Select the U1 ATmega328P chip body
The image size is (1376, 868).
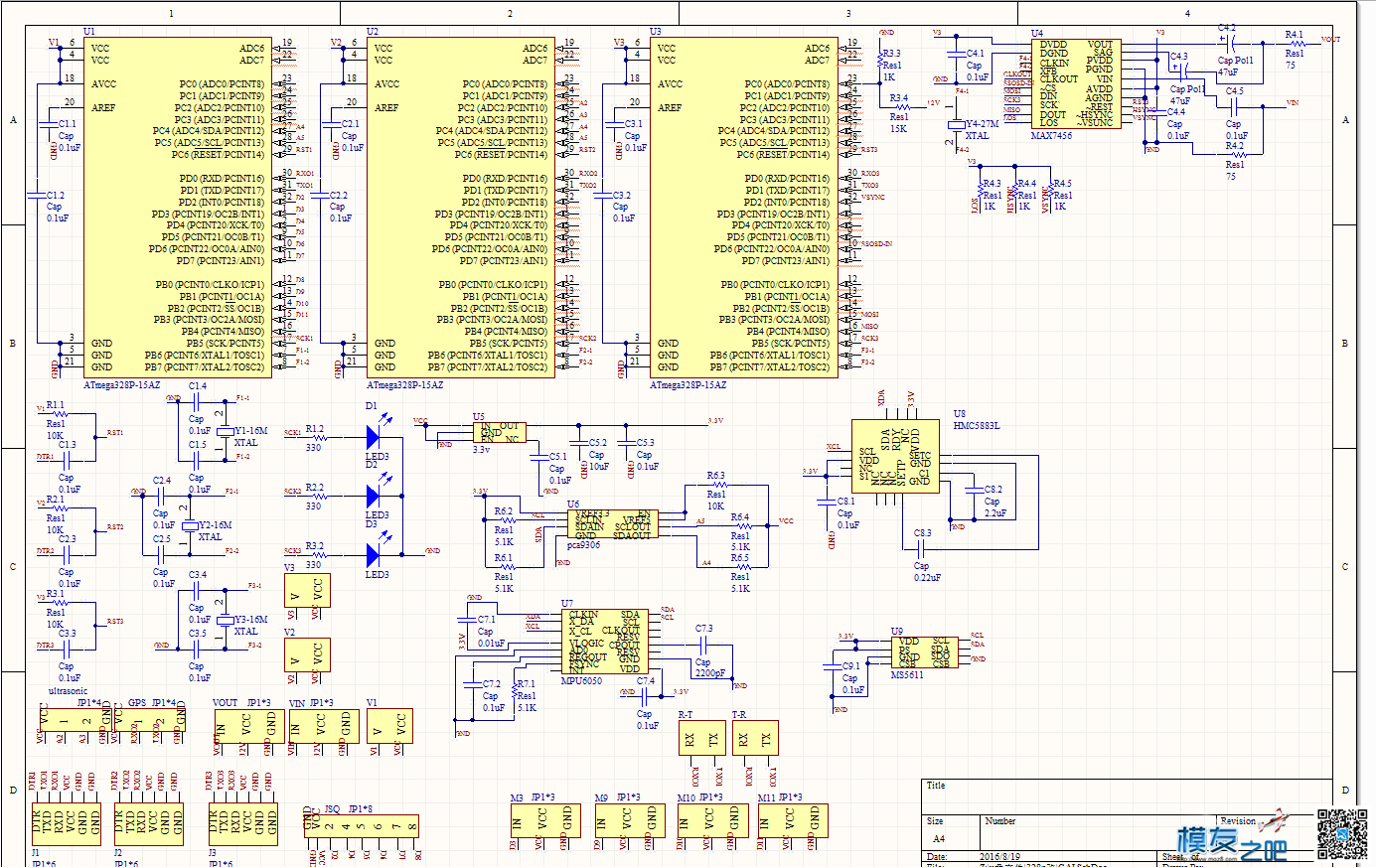coord(177,208)
